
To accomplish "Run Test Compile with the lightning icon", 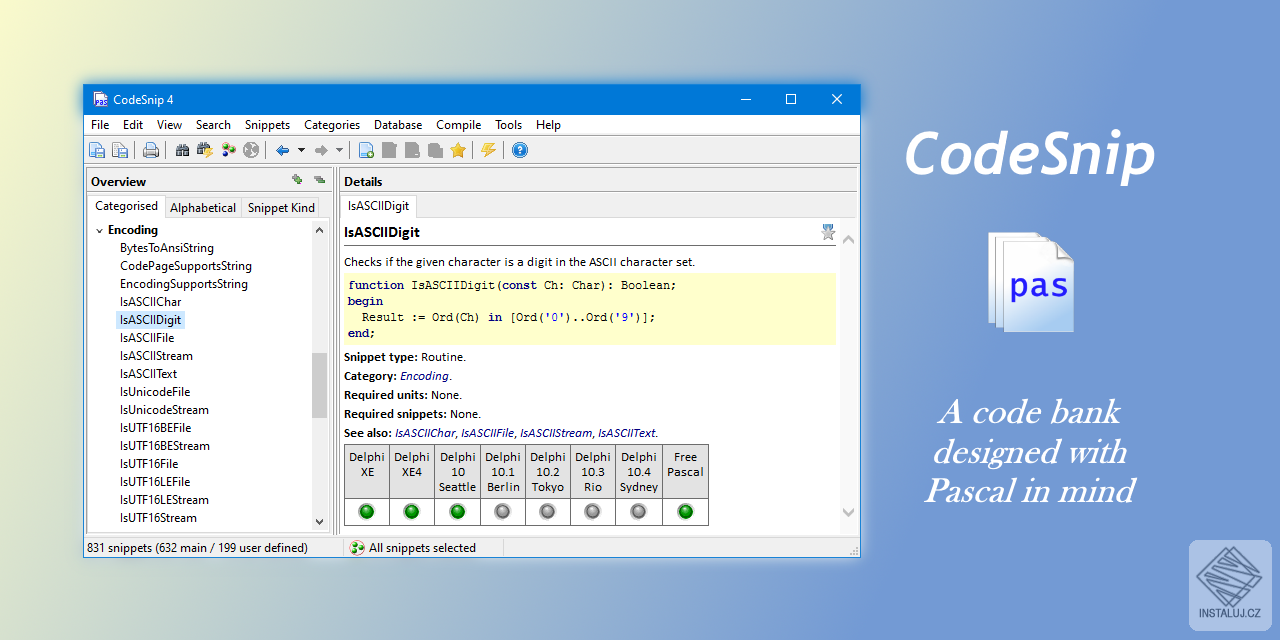I will [488, 150].
